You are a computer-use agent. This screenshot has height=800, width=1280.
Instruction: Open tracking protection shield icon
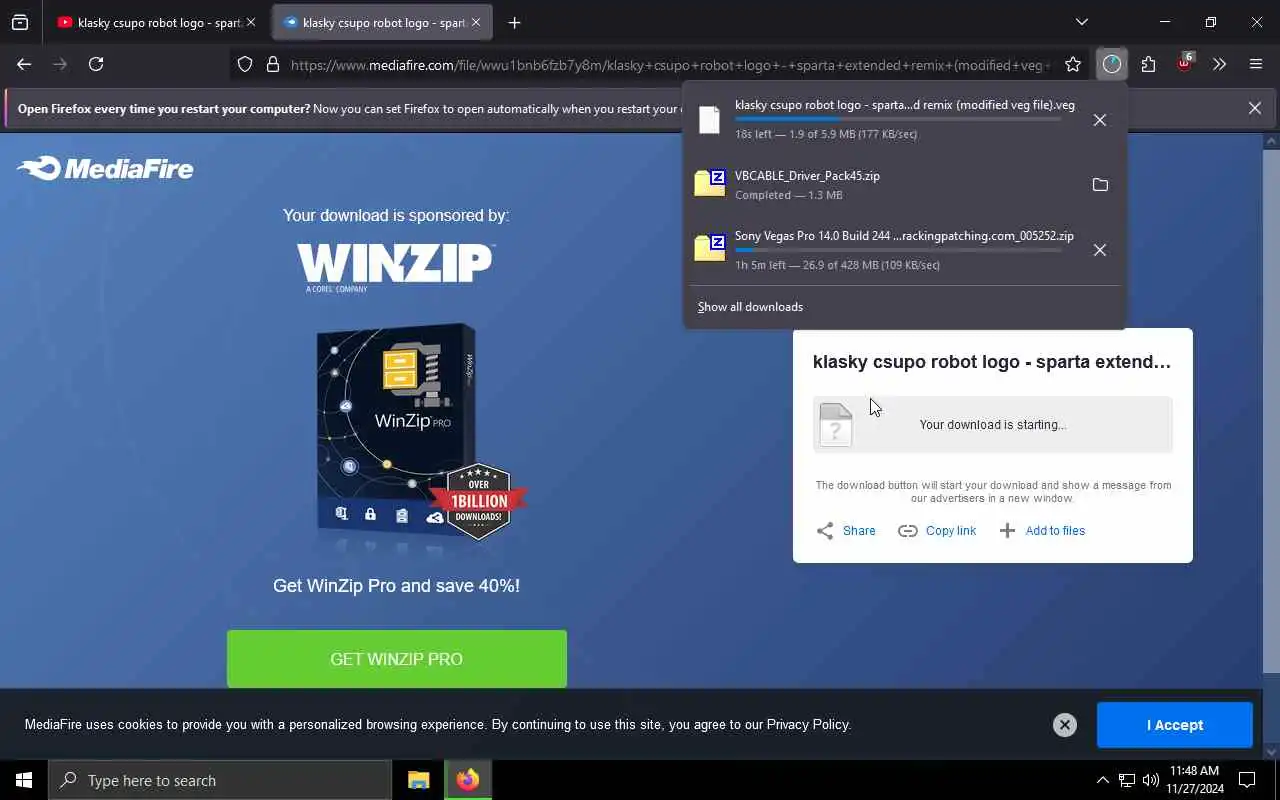pyautogui.click(x=245, y=65)
